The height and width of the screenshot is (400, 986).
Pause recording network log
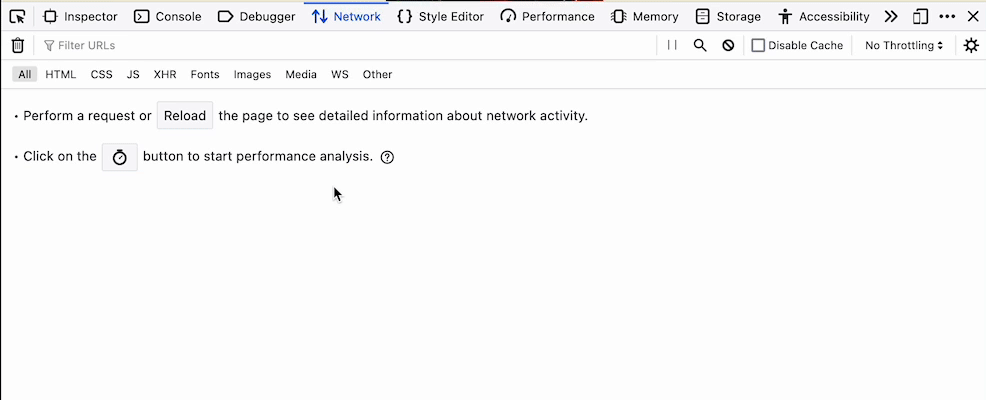672,45
